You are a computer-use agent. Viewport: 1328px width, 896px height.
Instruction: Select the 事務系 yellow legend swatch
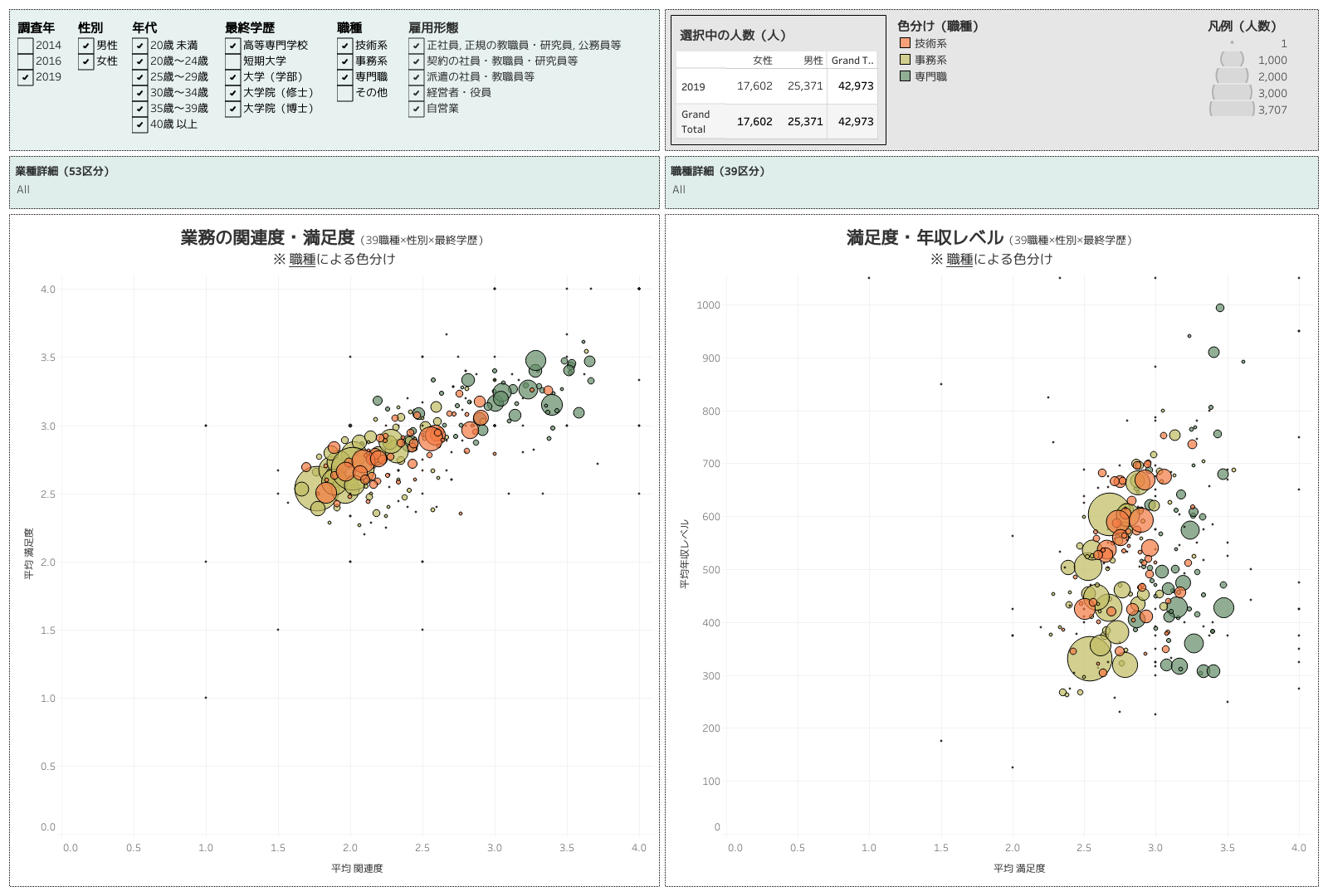pyautogui.click(x=906, y=60)
